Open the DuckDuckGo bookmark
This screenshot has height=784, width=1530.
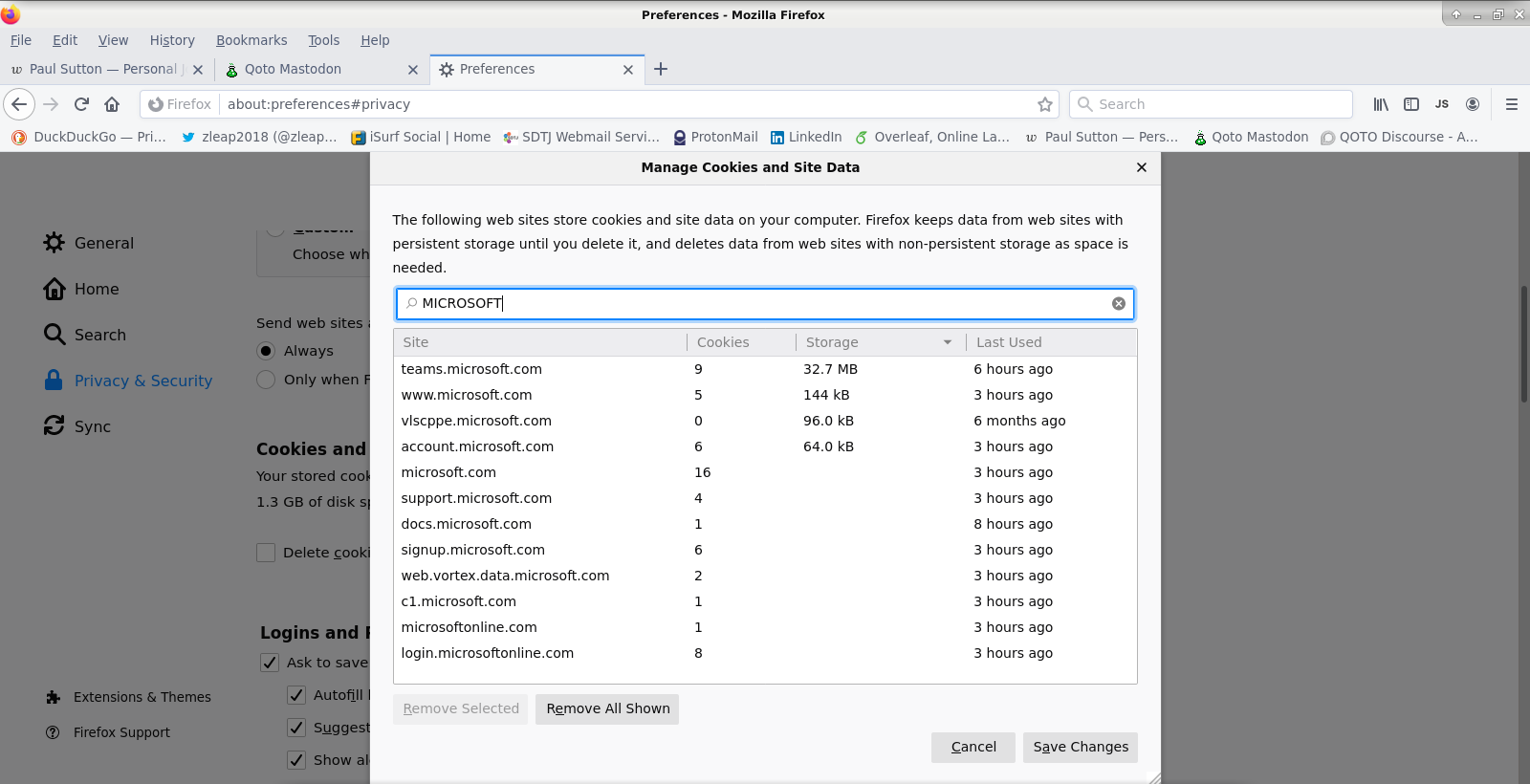tap(89, 137)
